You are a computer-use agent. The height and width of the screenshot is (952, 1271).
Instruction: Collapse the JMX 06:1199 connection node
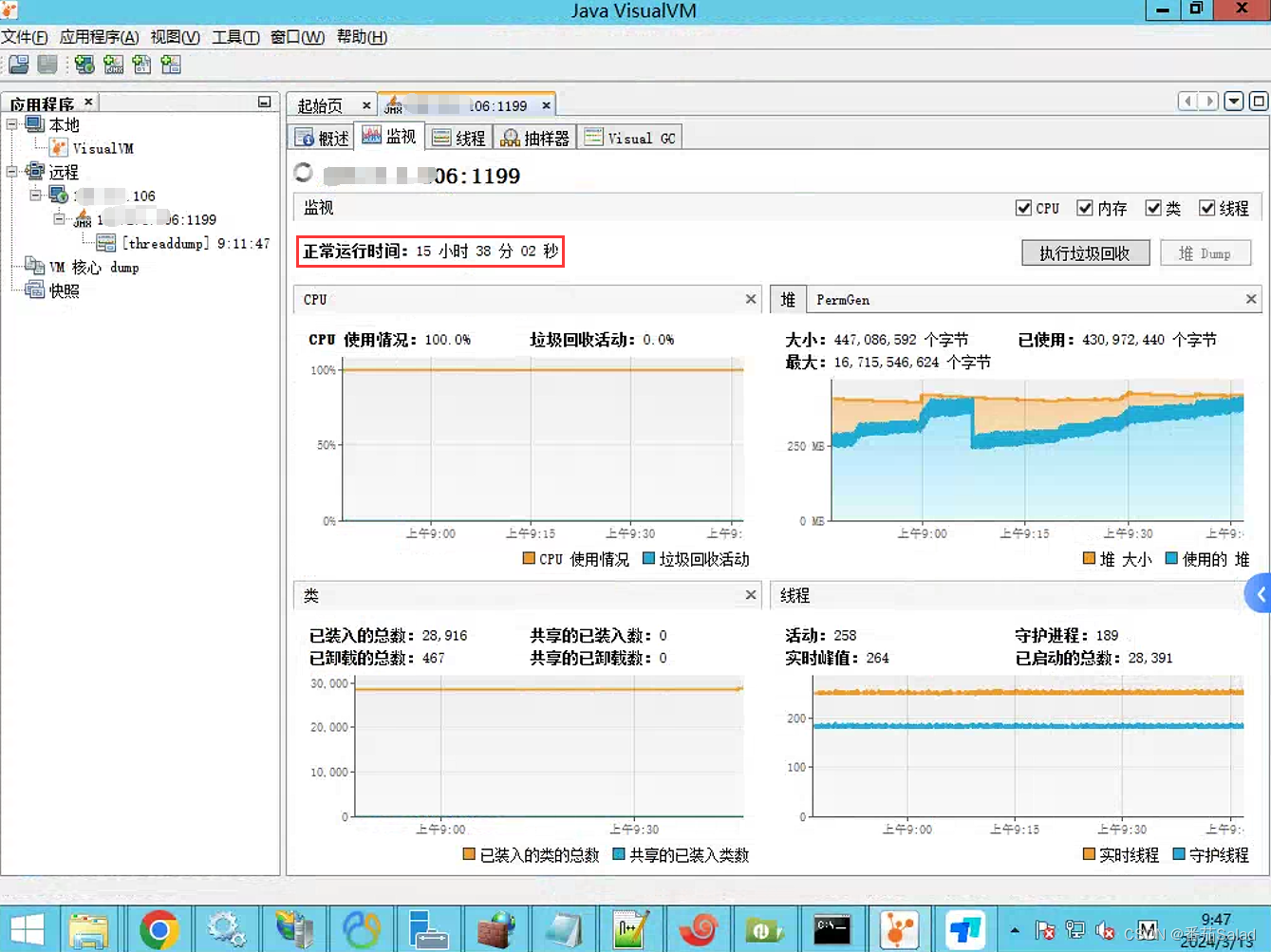59,219
